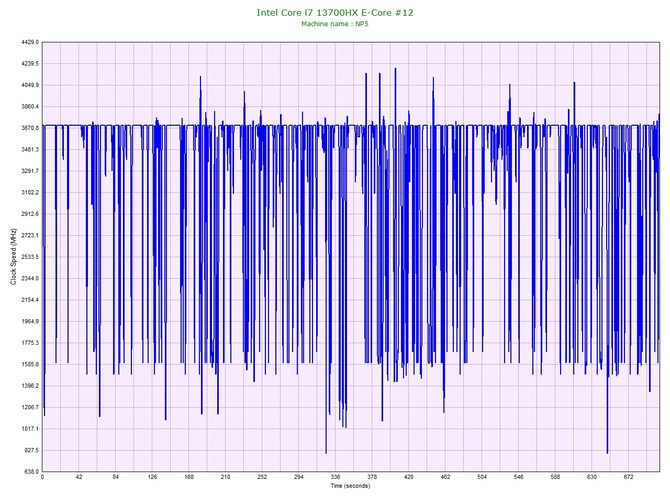Click the 546 tick on time axis
Screen dimensions: 670x503
click(x=519, y=477)
